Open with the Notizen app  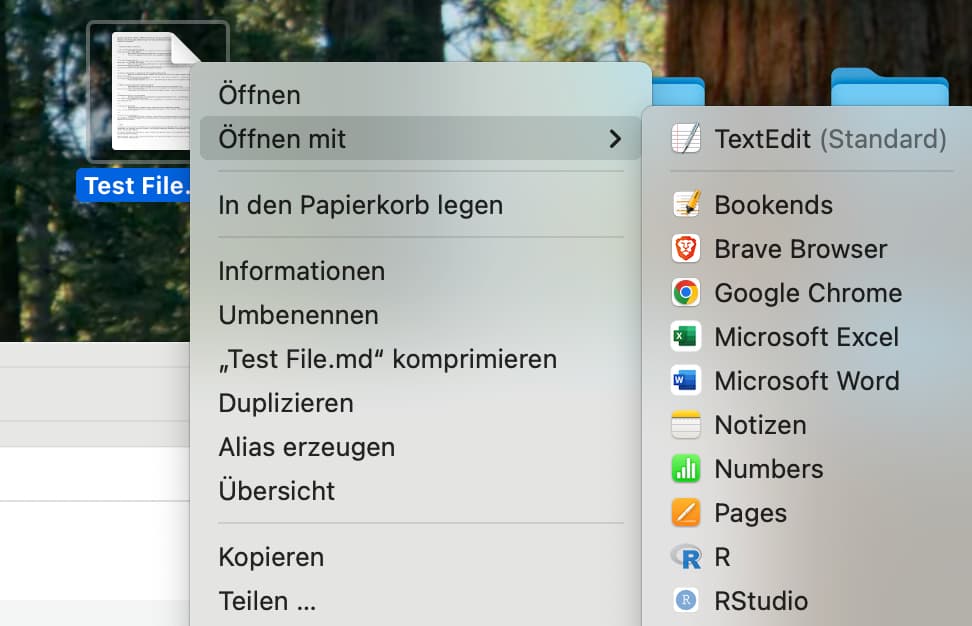tap(760, 425)
